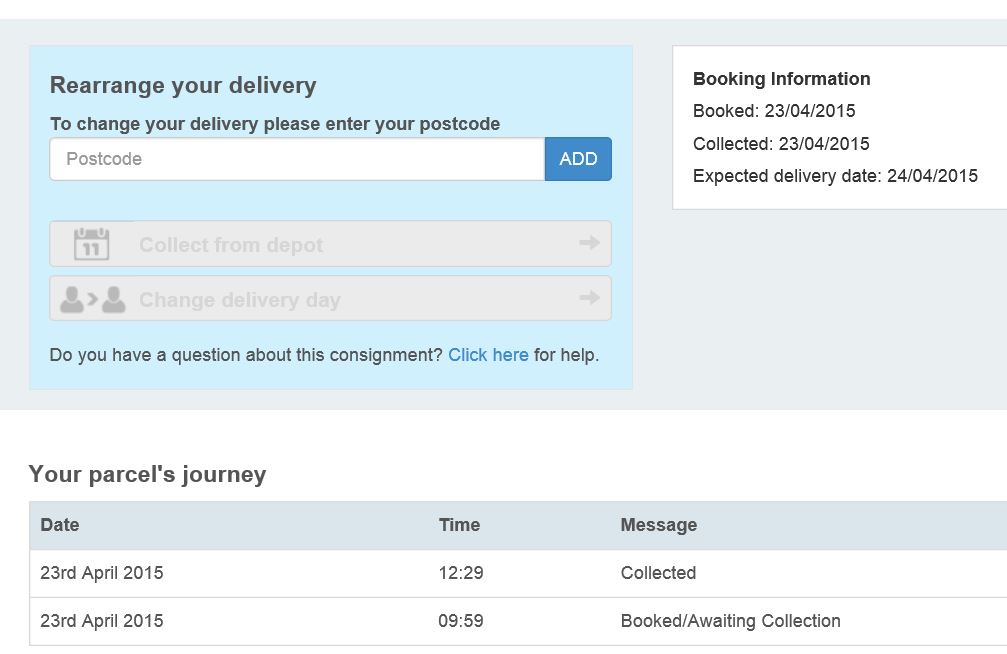Click the Expected delivery date 24/04/2015 text
The height and width of the screenshot is (654, 1007).
(x=835, y=176)
